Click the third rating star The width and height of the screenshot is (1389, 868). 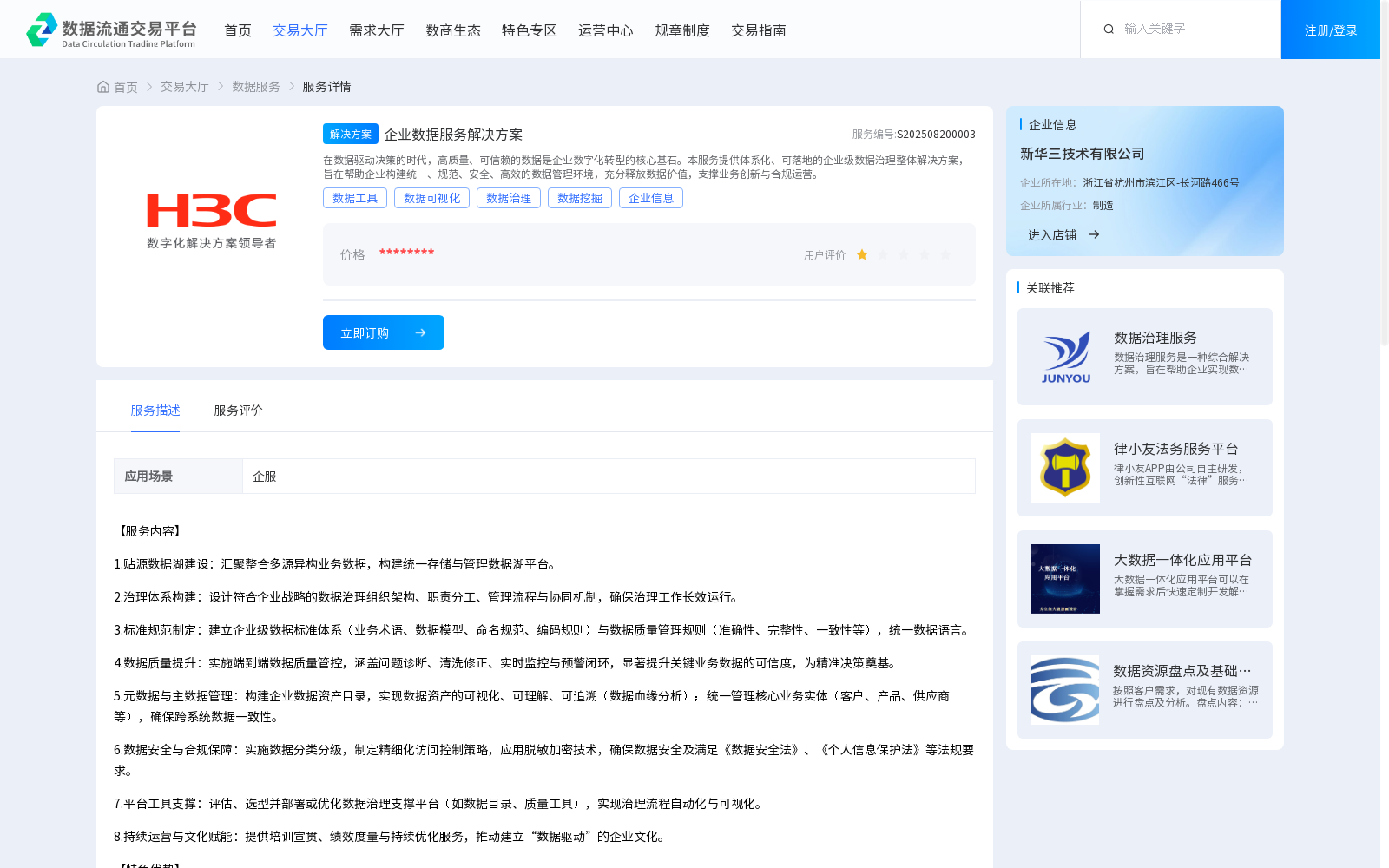pyautogui.click(x=904, y=254)
